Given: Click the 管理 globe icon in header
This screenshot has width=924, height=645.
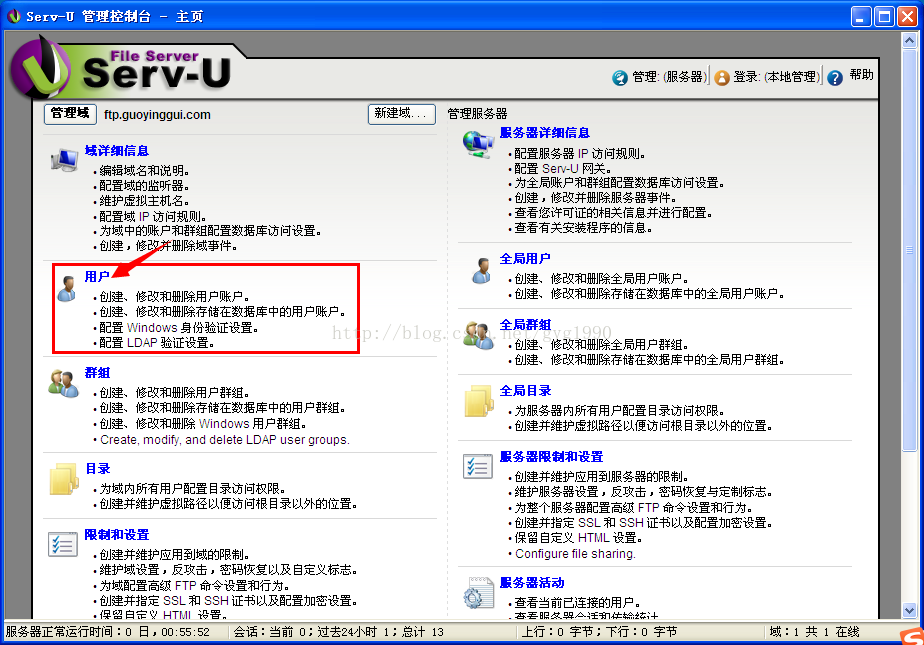Looking at the screenshot, I should (620, 78).
